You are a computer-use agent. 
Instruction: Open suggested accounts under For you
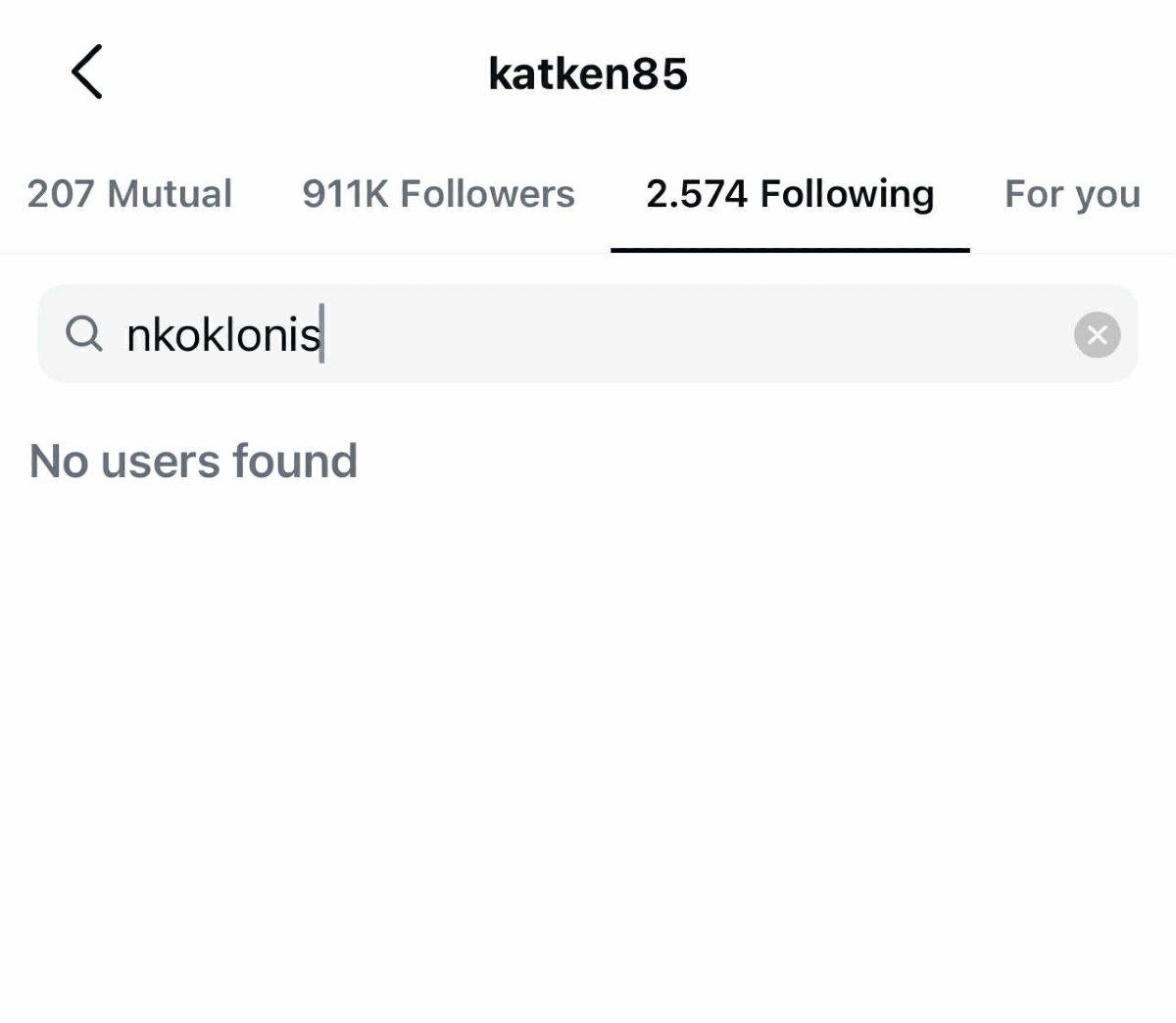tap(1072, 194)
